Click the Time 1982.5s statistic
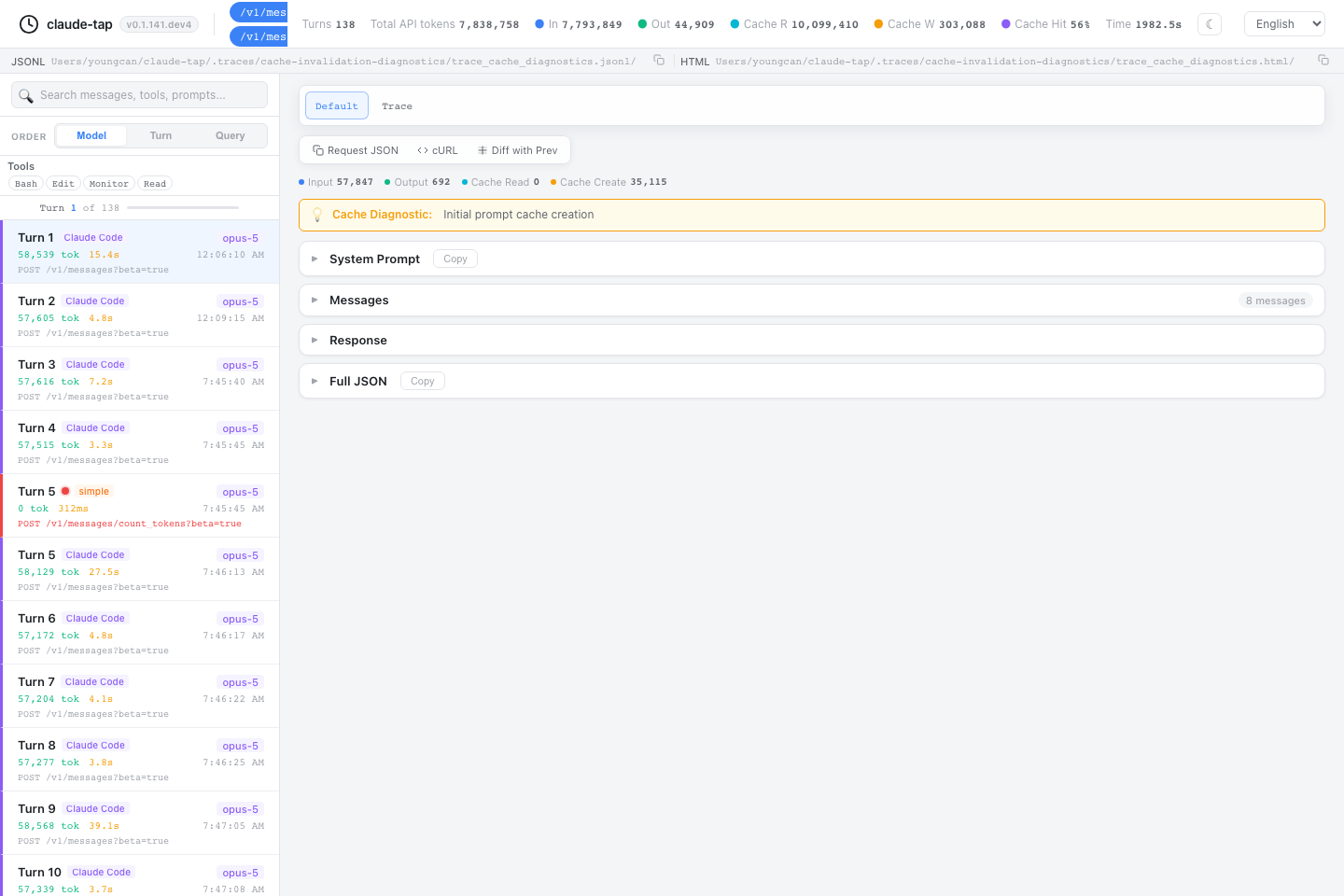1344x896 pixels. click(x=1143, y=24)
